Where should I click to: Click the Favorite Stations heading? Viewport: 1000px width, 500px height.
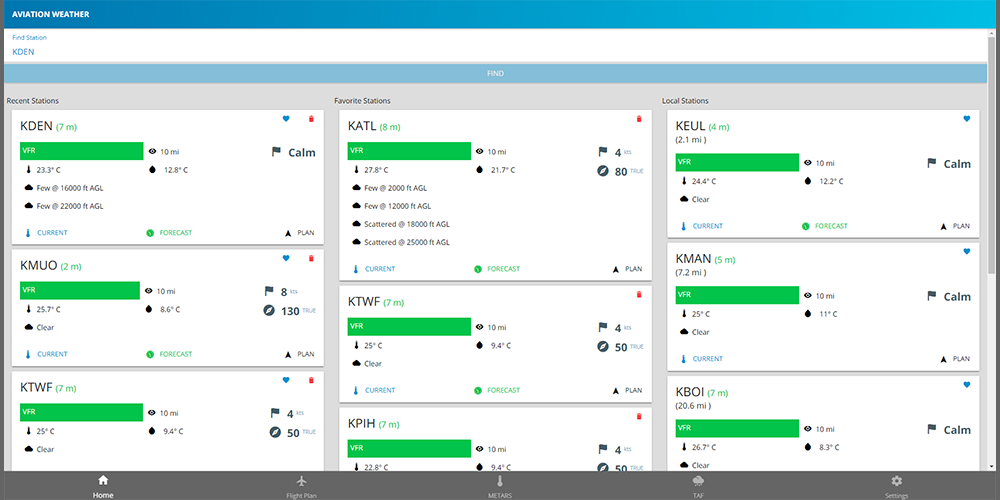pyautogui.click(x=362, y=101)
